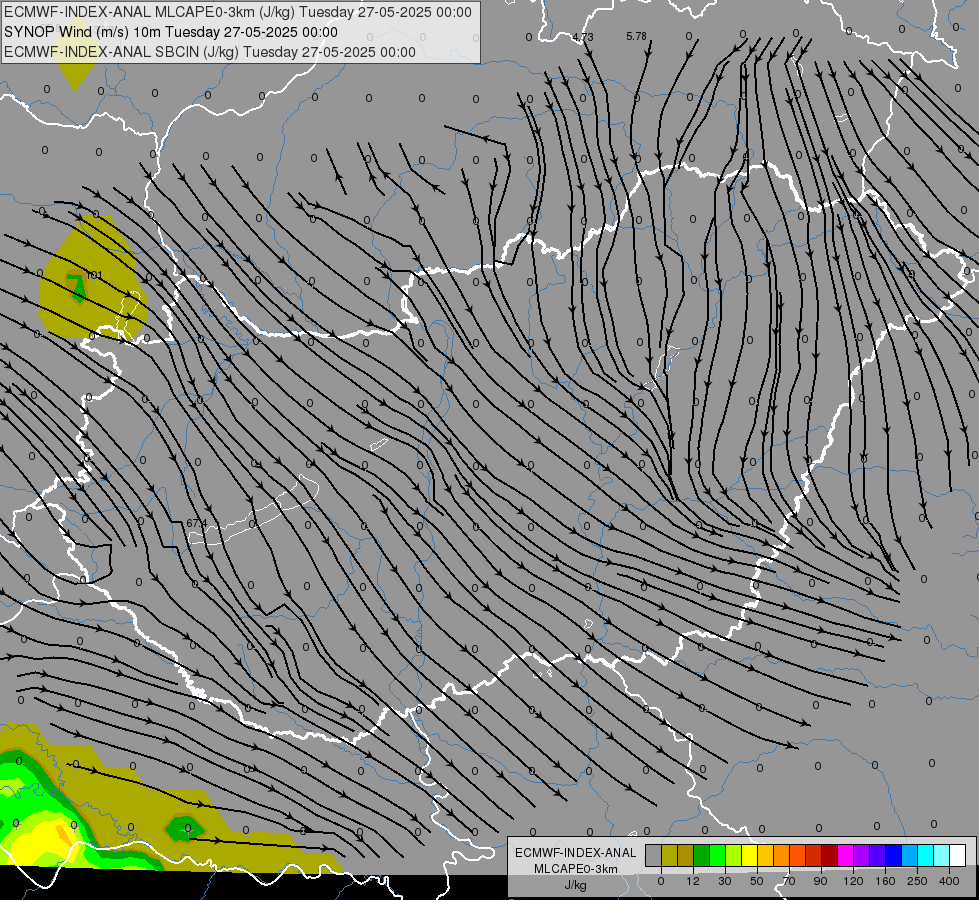Image resolution: width=979 pixels, height=900 pixels.
Task: Click the white legend swatch
Action: pos(958,856)
